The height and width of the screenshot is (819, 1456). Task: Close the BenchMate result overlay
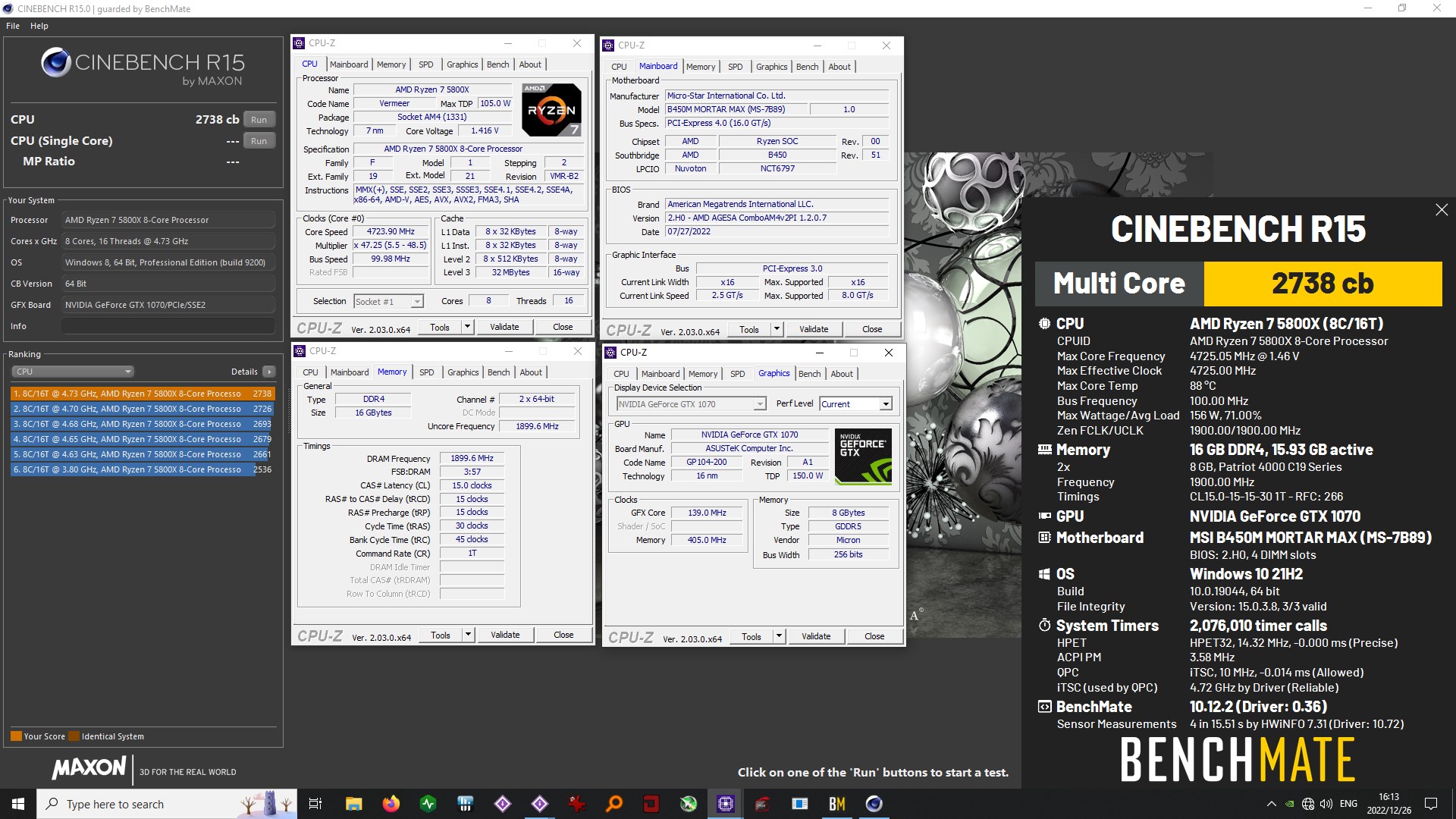tap(1442, 210)
